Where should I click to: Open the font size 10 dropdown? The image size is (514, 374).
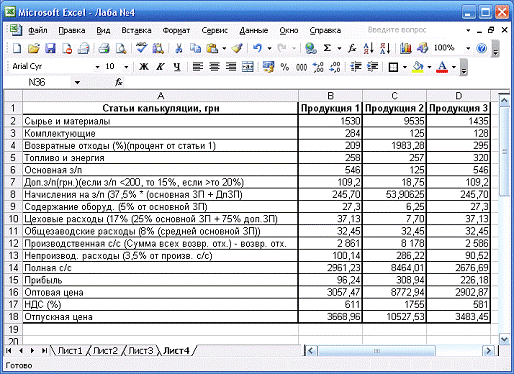[126, 67]
